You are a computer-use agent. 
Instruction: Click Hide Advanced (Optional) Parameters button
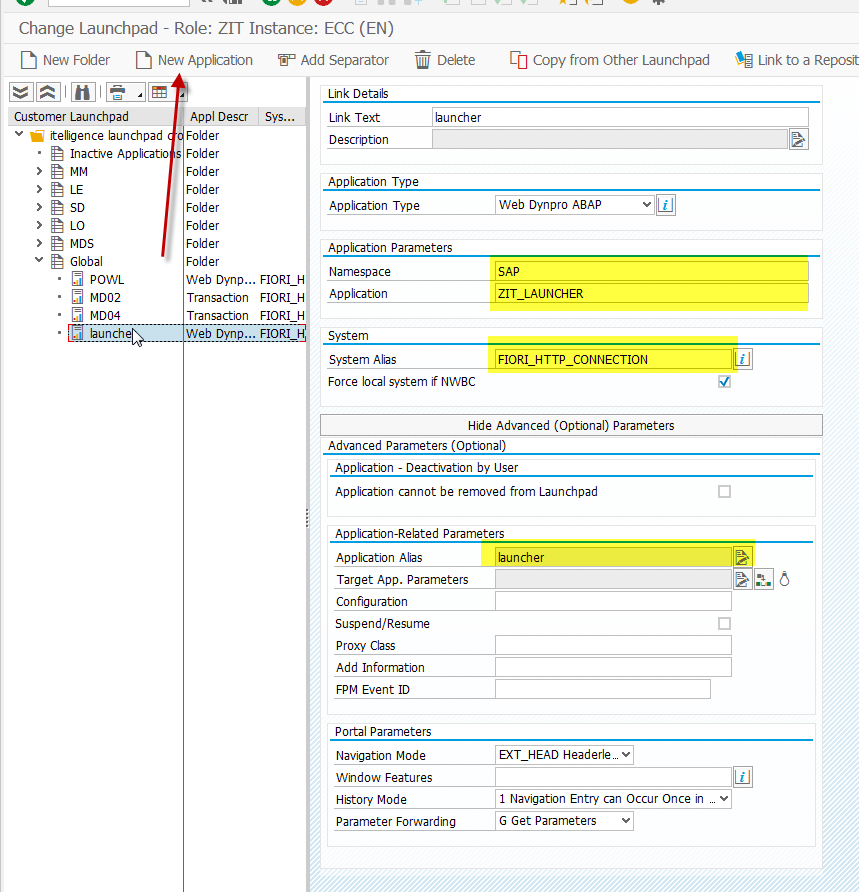coord(571,425)
